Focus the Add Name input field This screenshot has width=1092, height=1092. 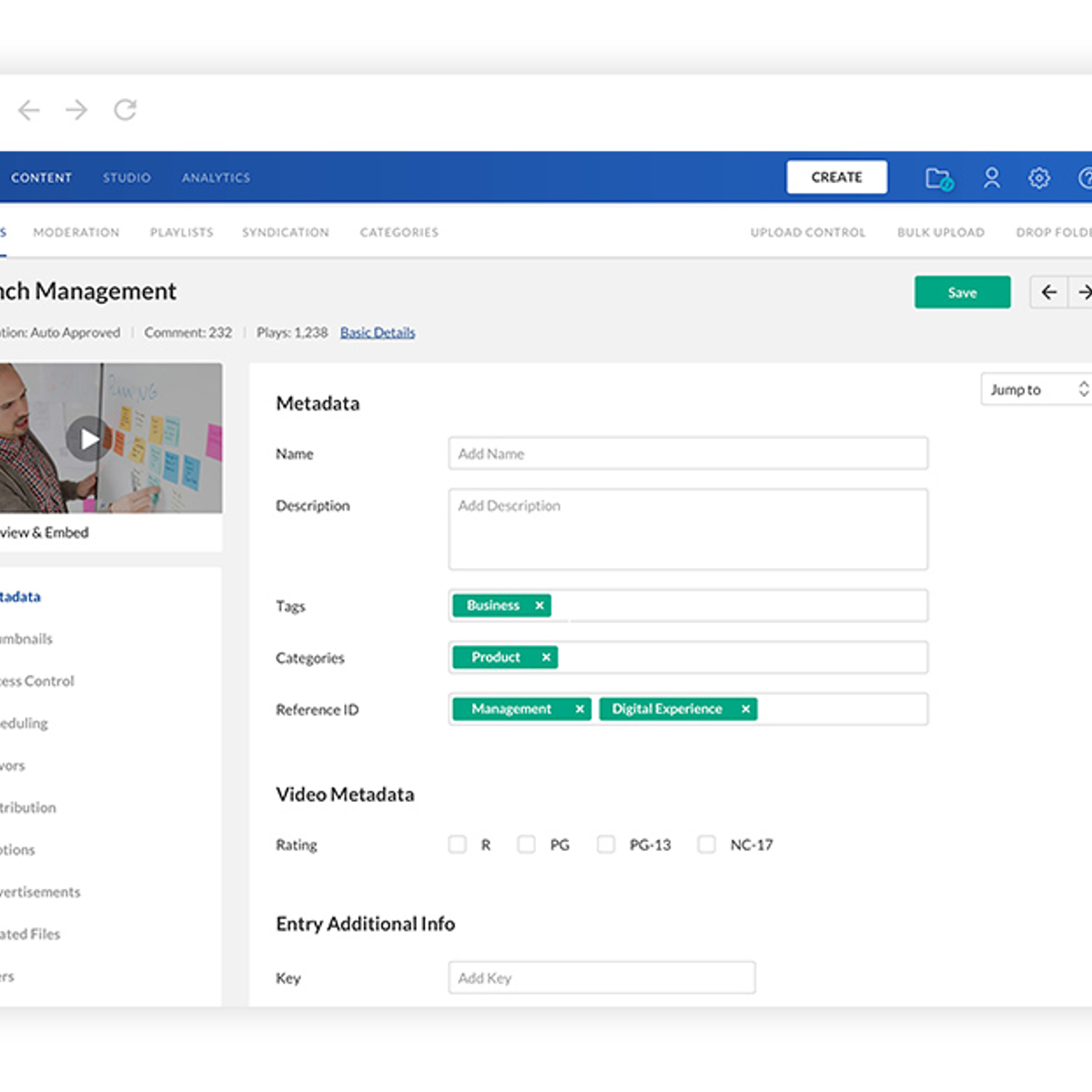pyautogui.click(x=688, y=453)
